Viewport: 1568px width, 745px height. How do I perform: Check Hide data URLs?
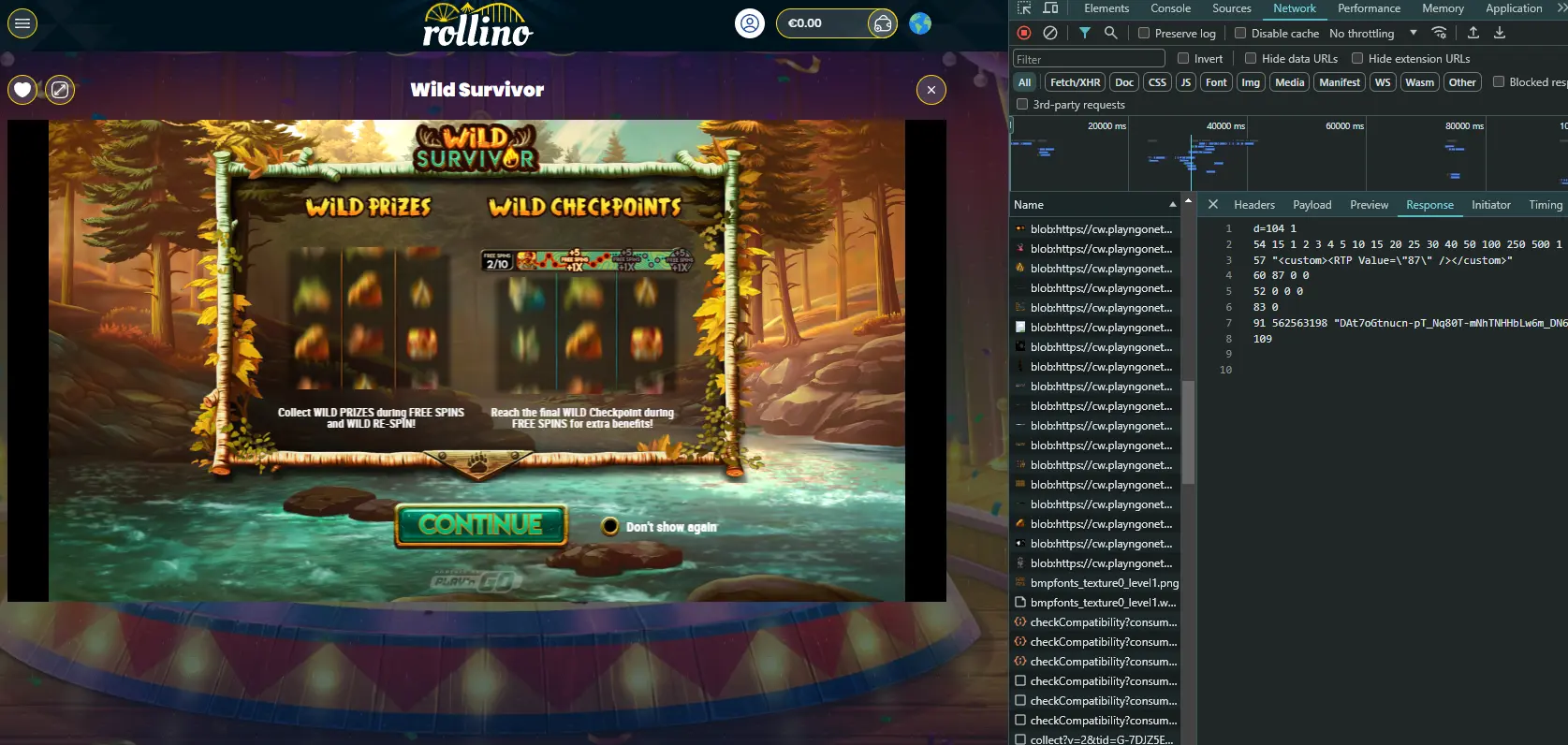1251,58
